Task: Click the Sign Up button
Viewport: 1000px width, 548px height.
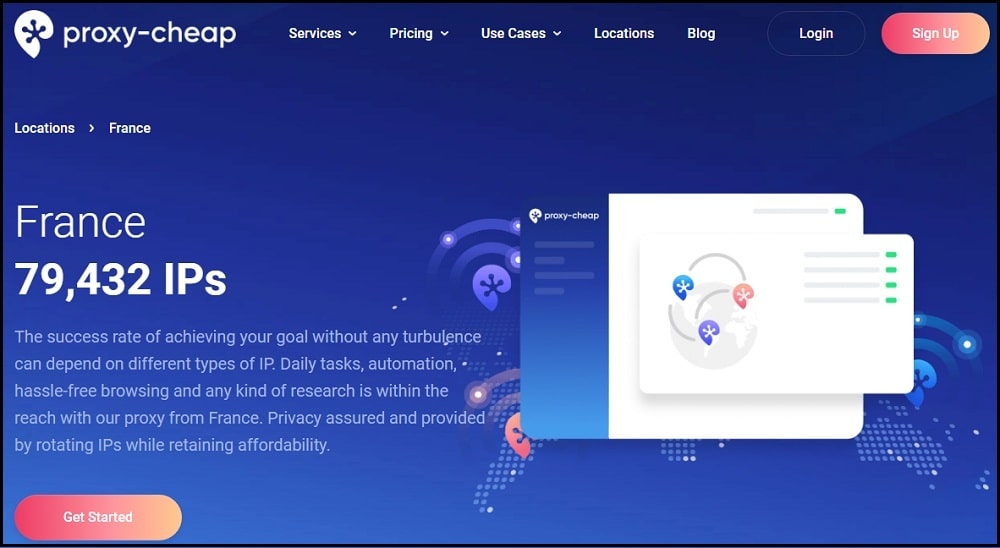Action: (935, 33)
